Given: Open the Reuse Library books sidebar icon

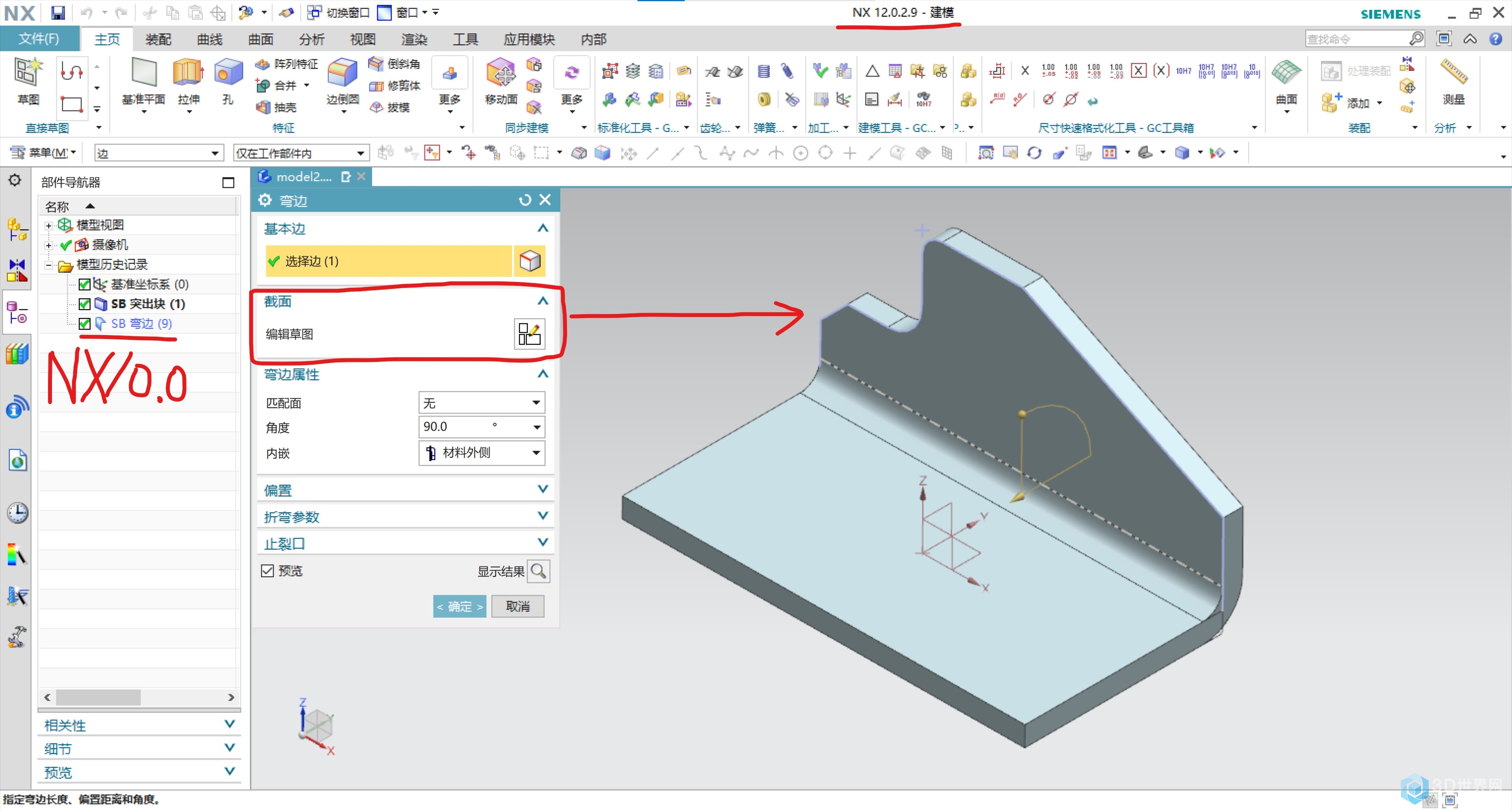Looking at the screenshot, I should 17,354.
